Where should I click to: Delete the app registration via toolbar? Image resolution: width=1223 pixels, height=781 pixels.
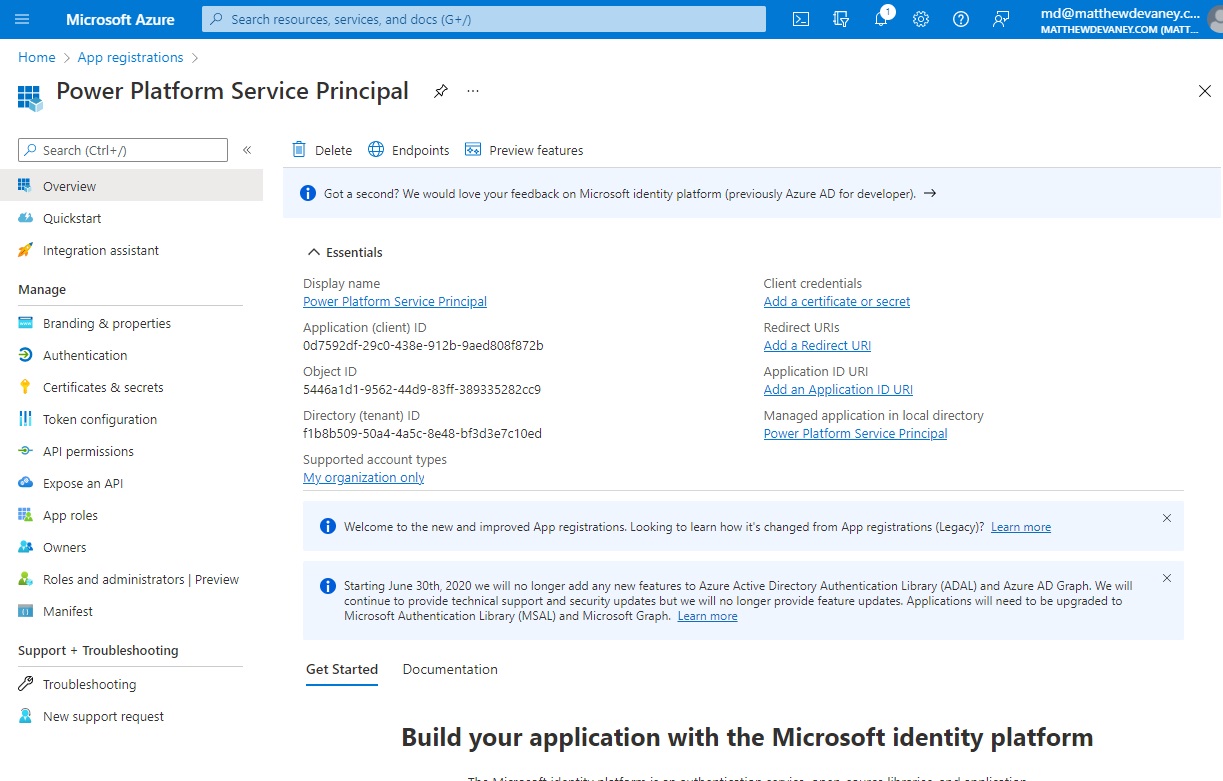(321, 149)
